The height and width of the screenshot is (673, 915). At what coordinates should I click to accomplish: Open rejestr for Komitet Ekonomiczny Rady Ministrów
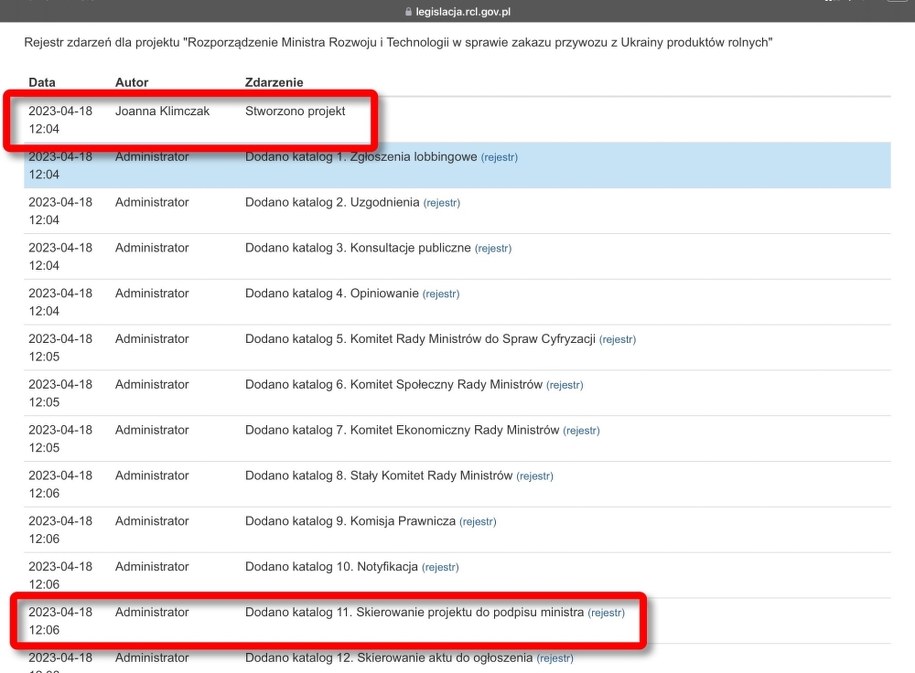coord(581,431)
